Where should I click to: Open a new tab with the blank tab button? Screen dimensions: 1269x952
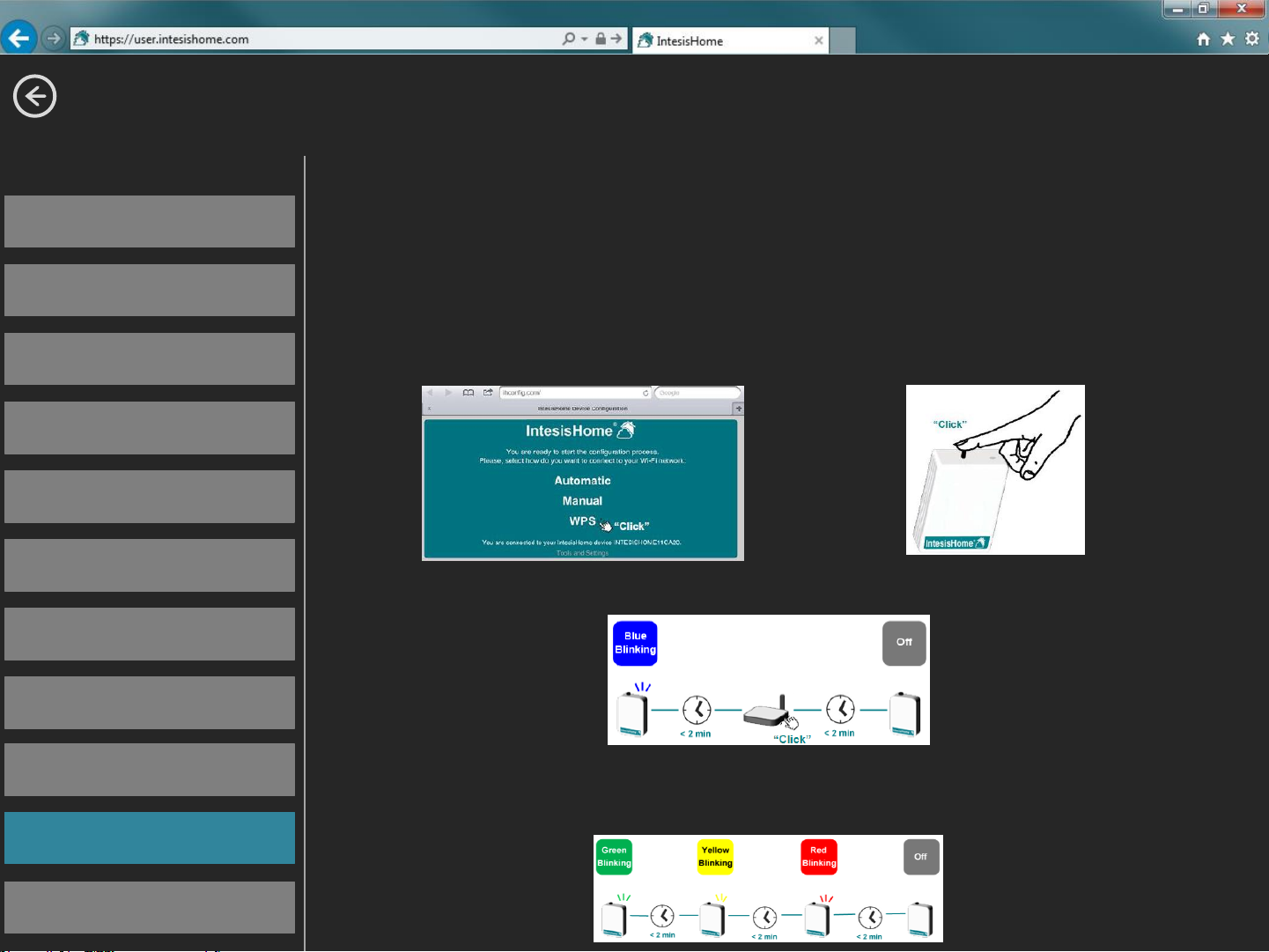coord(843,41)
